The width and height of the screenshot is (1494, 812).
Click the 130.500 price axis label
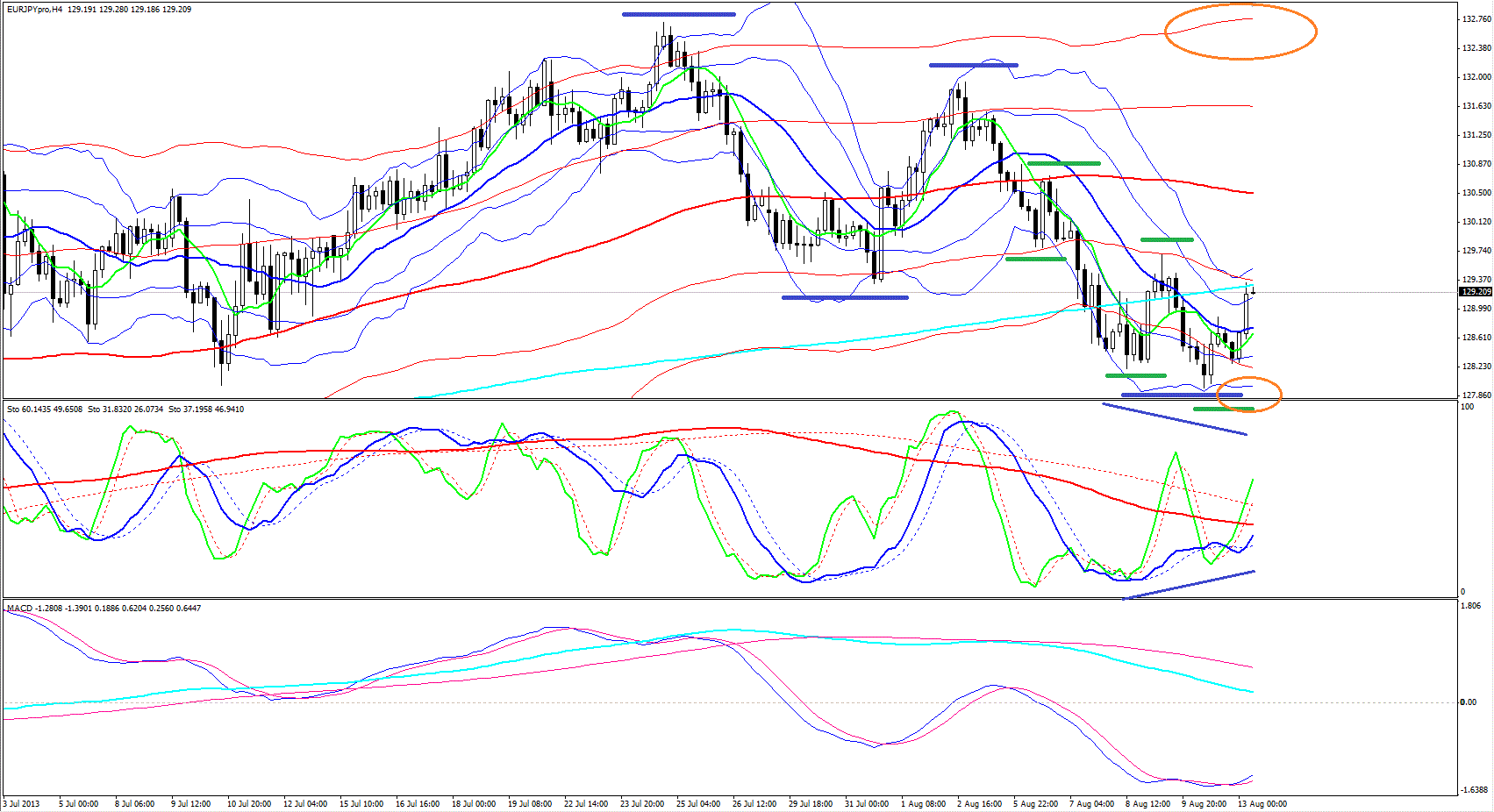click(x=1476, y=193)
